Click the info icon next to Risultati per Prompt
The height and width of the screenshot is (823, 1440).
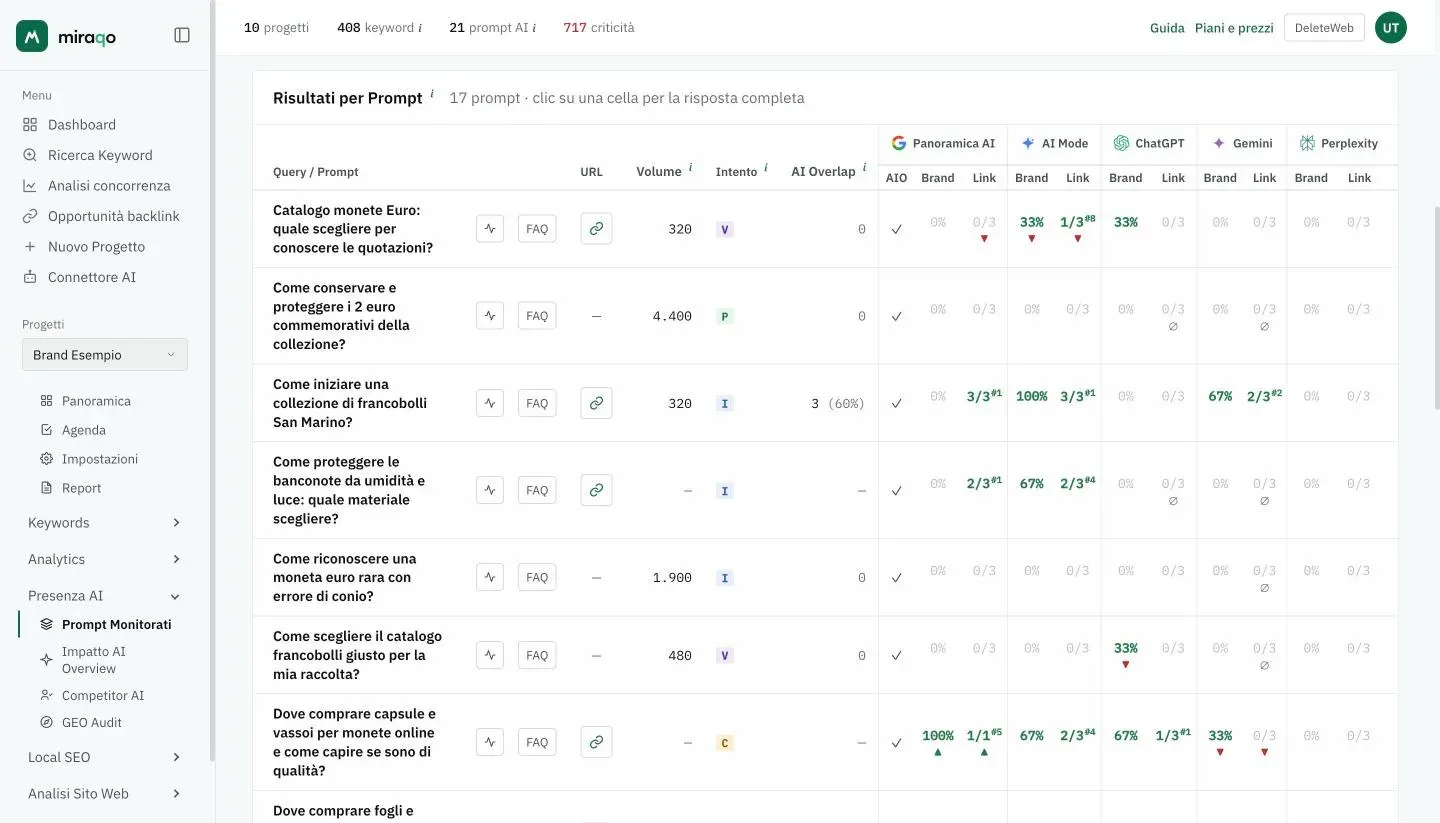coord(432,94)
